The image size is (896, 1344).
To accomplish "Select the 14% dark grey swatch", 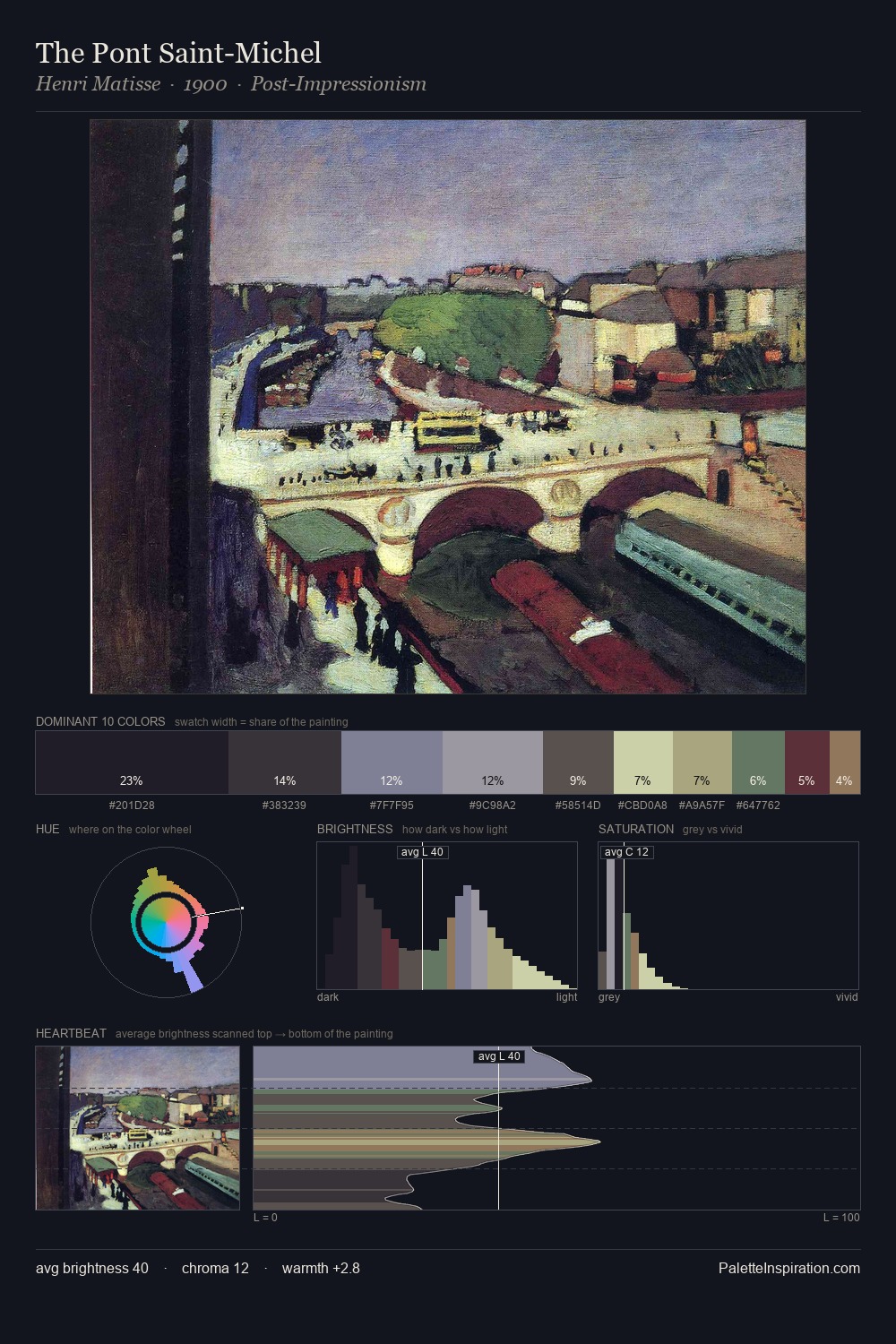I will (285, 762).
